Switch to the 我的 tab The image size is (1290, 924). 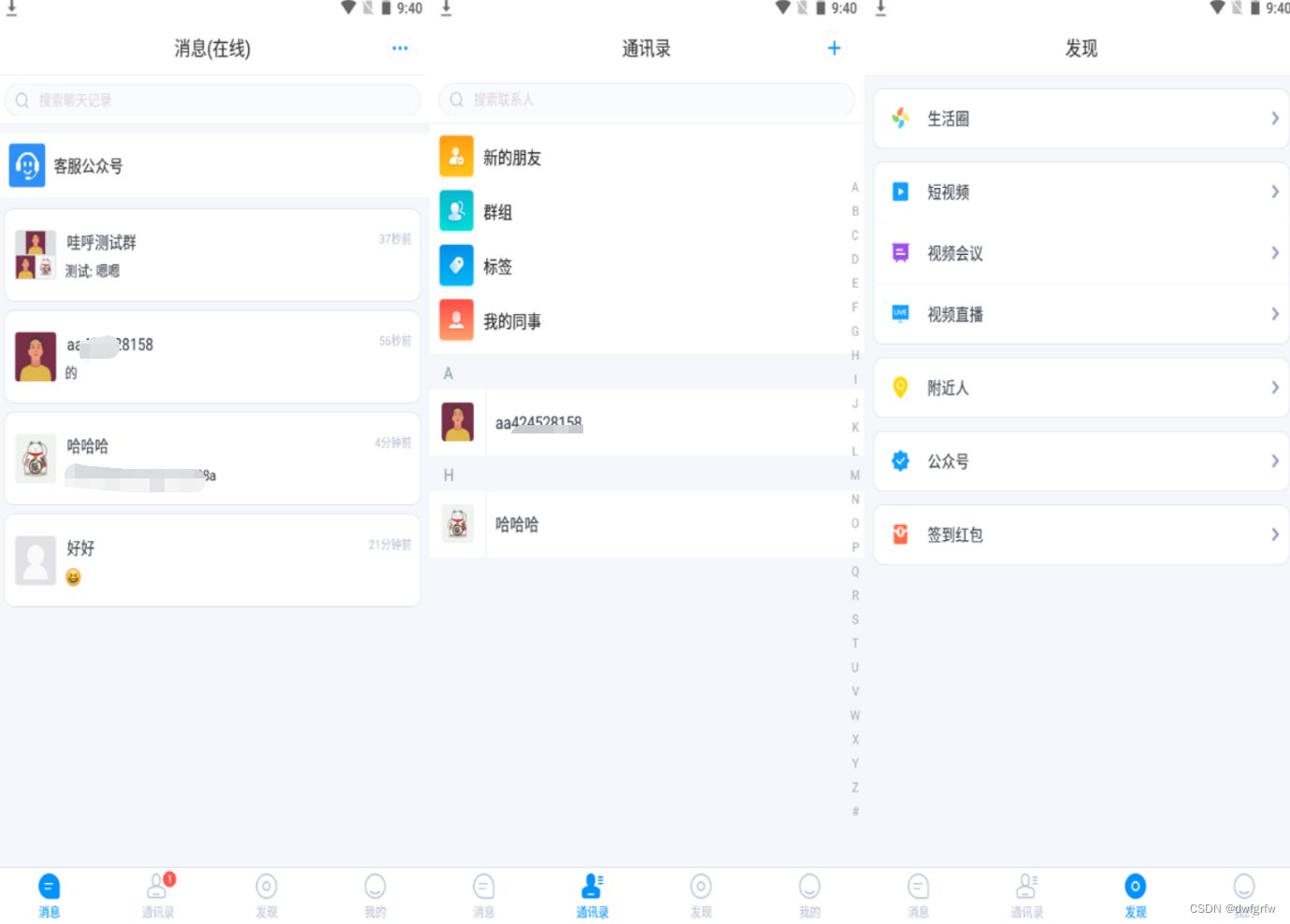pos(375,894)
